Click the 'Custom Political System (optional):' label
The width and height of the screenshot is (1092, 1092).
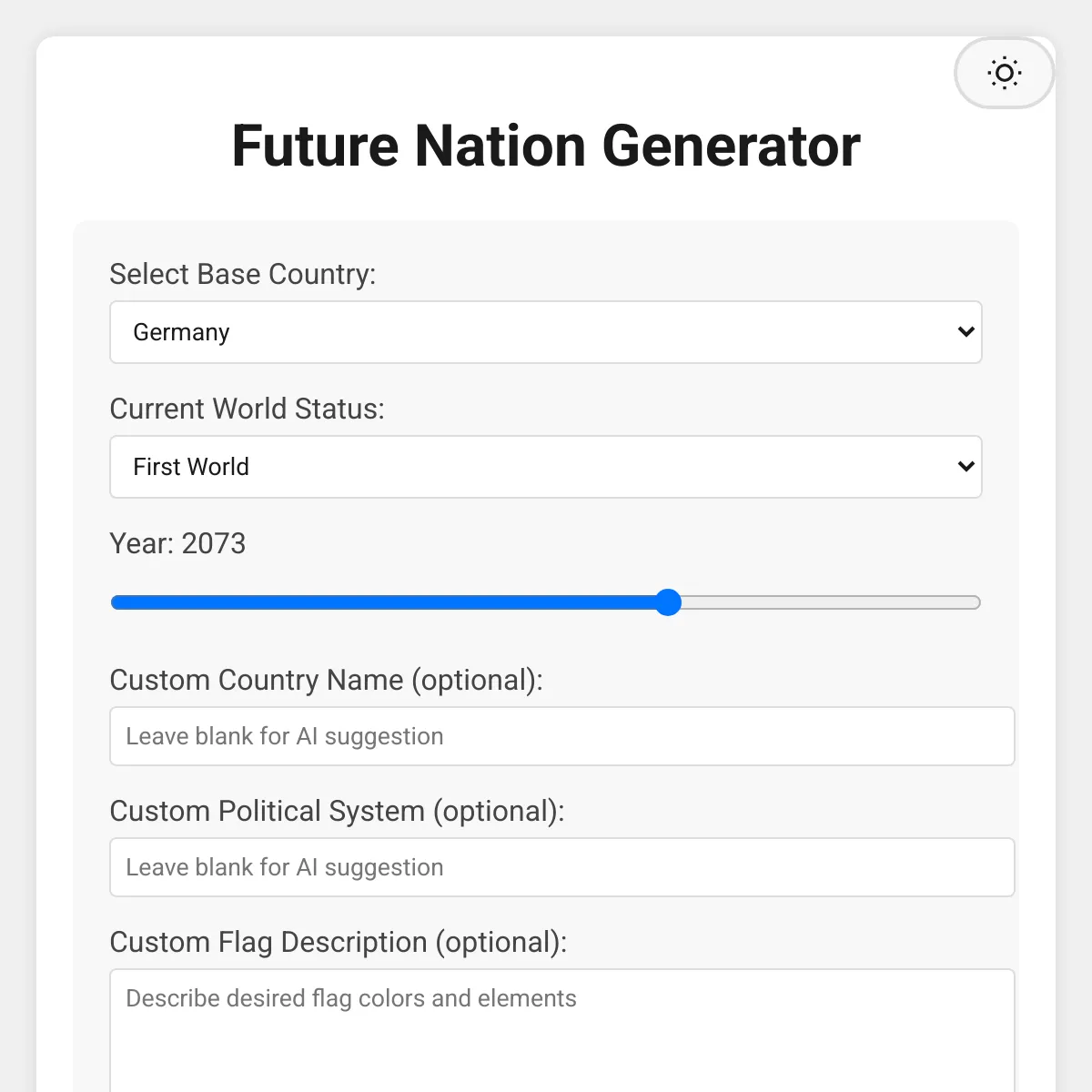tap(338, 811)
